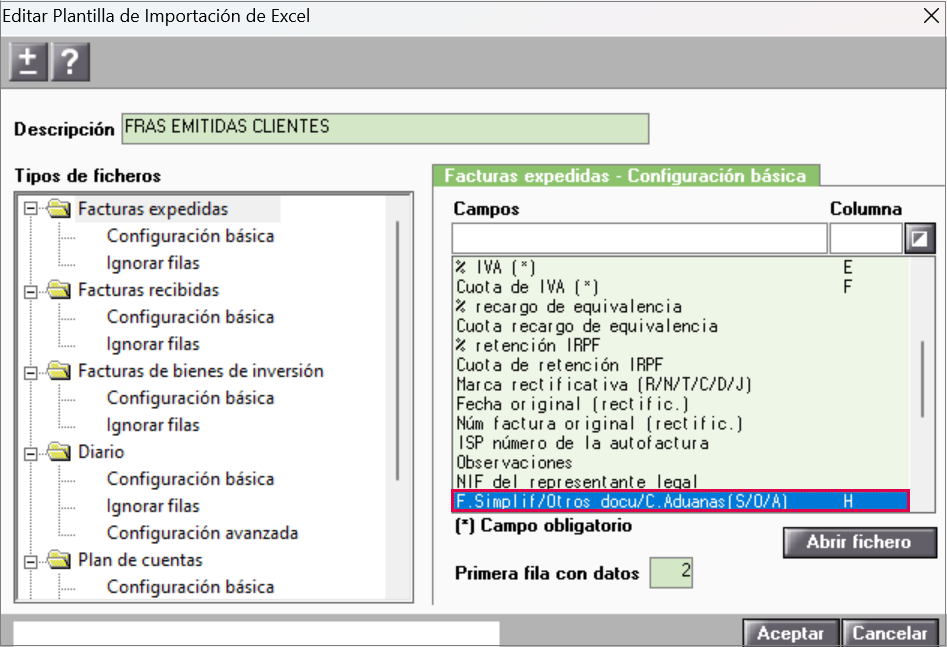
Task: Click the Facturas de bienes de inversión folder icon
Action: pyautogui.click(x=59, y=370)
